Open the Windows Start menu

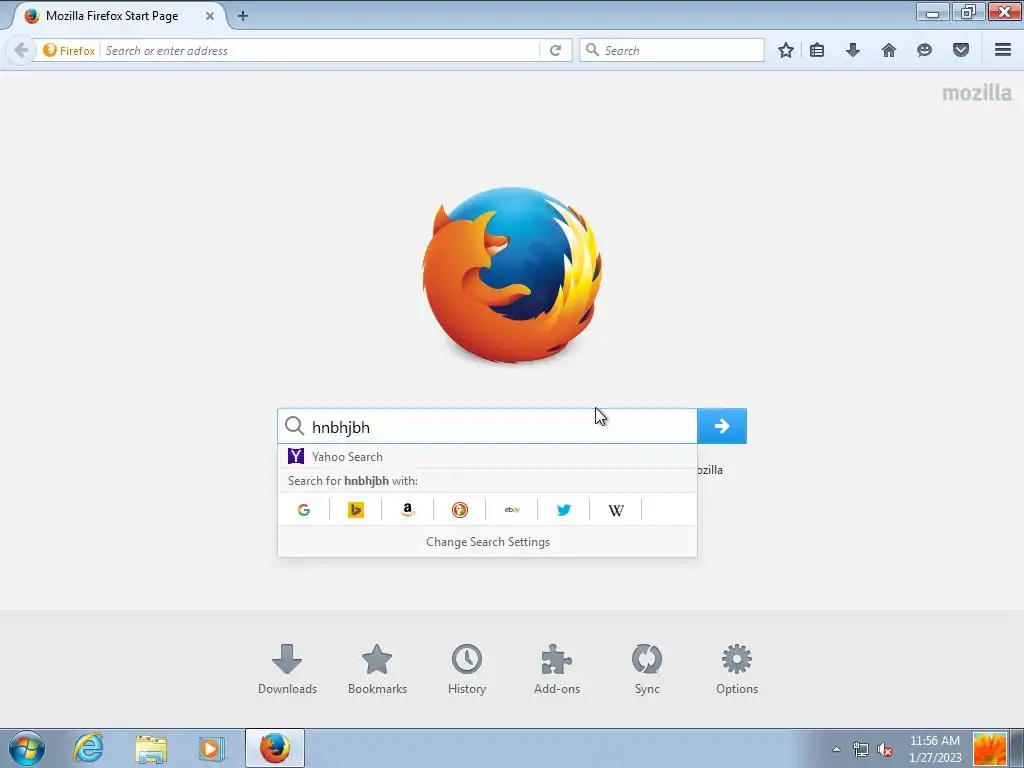click(27, 748)
